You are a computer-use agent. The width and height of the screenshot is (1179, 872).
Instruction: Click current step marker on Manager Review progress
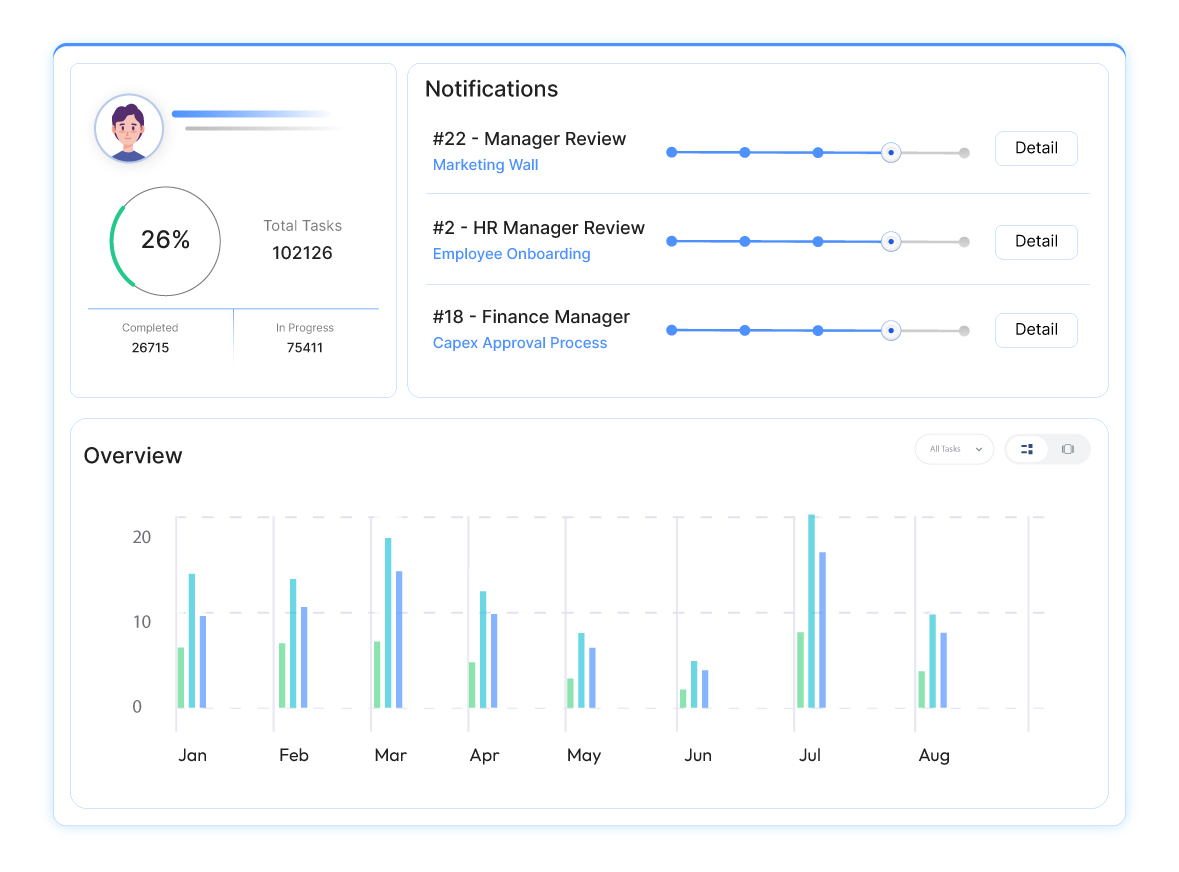[891, 153]
